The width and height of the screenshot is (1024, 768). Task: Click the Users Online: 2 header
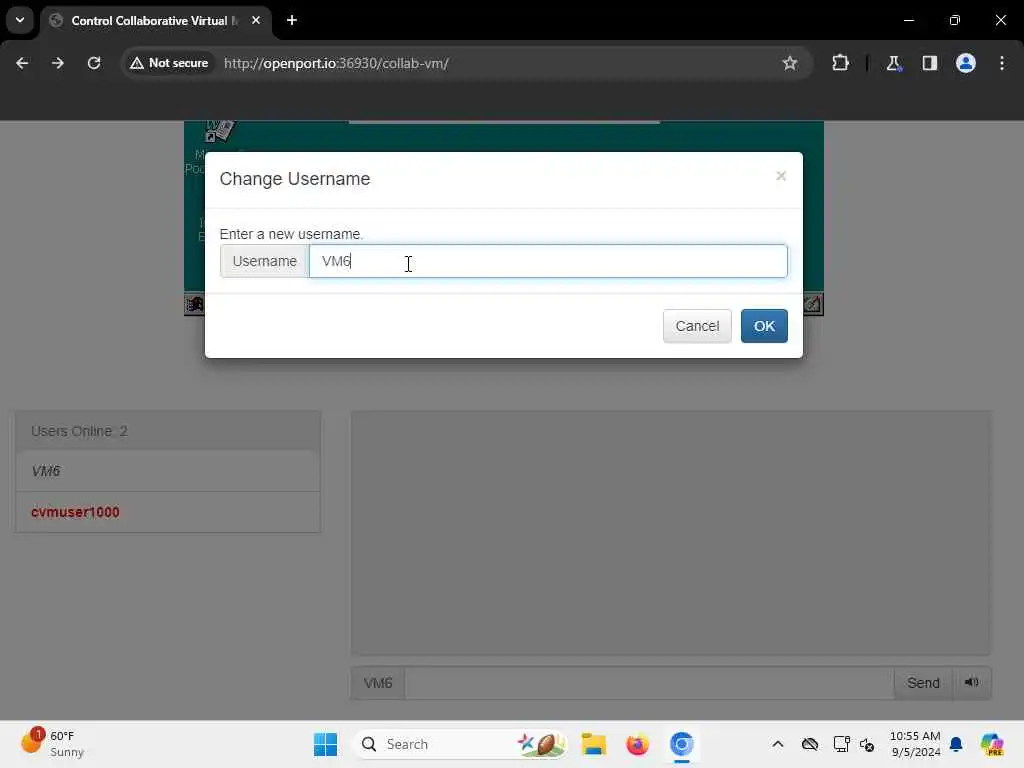point(168,431)
